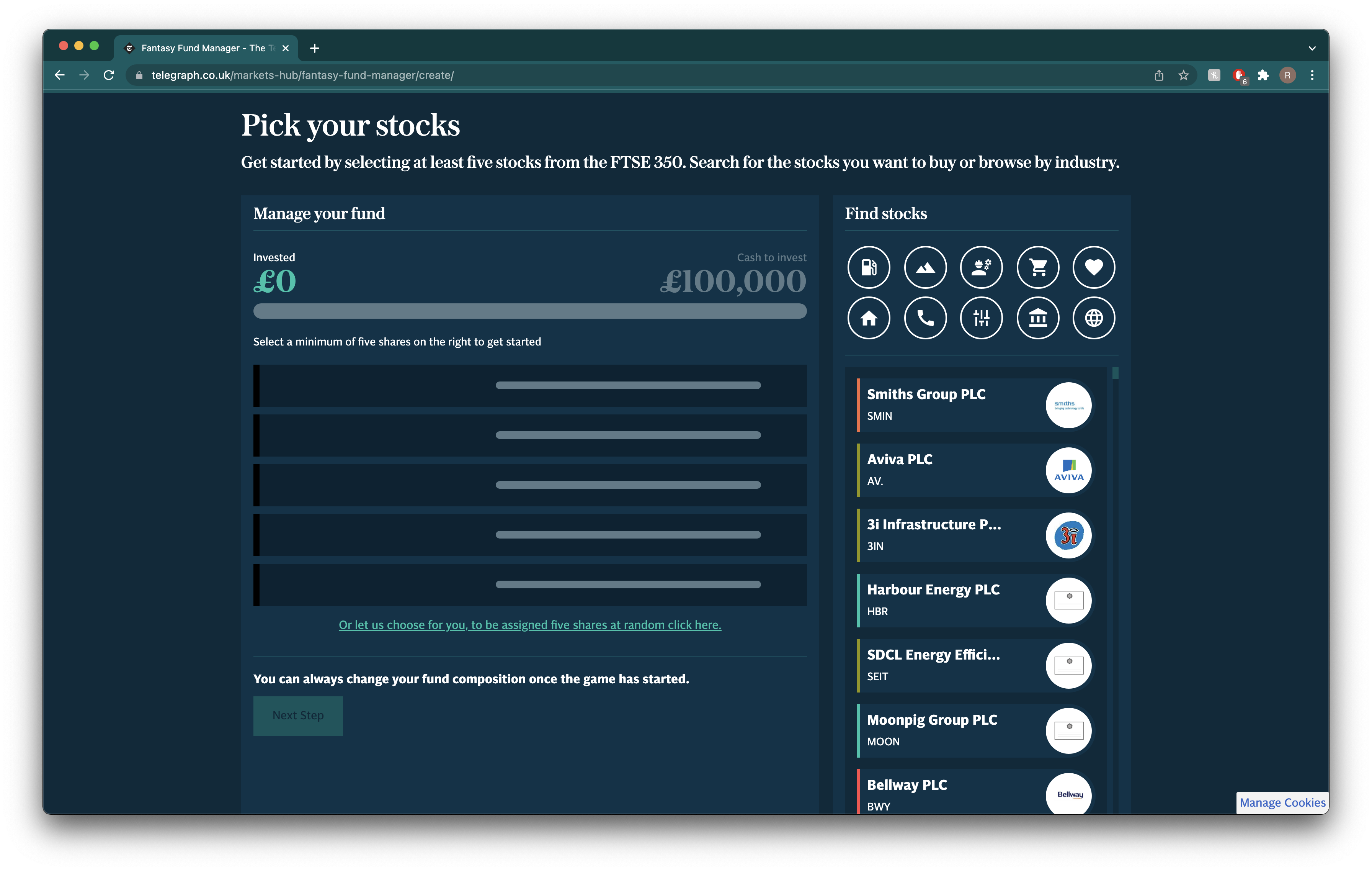The width and height of the screenshot is (1372, 871).
Task: Select the people services industry icon
Action: coord(981,267)
